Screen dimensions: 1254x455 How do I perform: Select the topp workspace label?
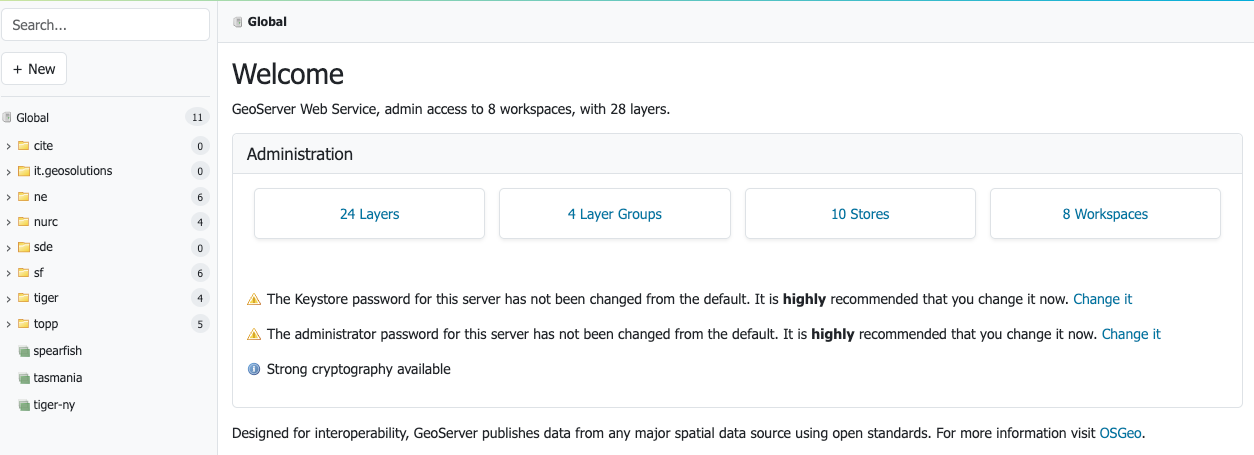coord(46,324)
